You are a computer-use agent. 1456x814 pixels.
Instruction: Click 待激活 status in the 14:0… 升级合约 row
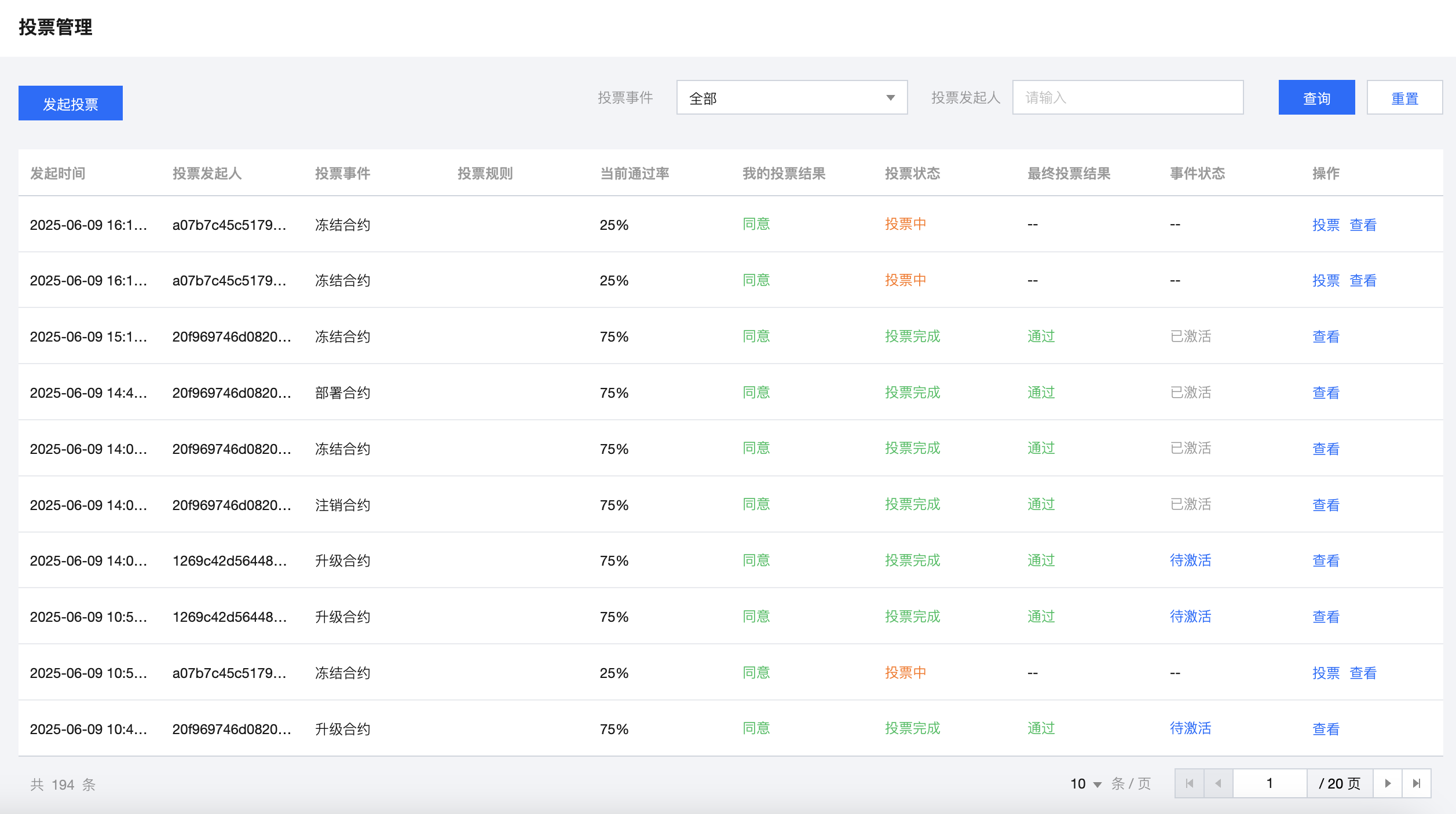(1190, 560)
